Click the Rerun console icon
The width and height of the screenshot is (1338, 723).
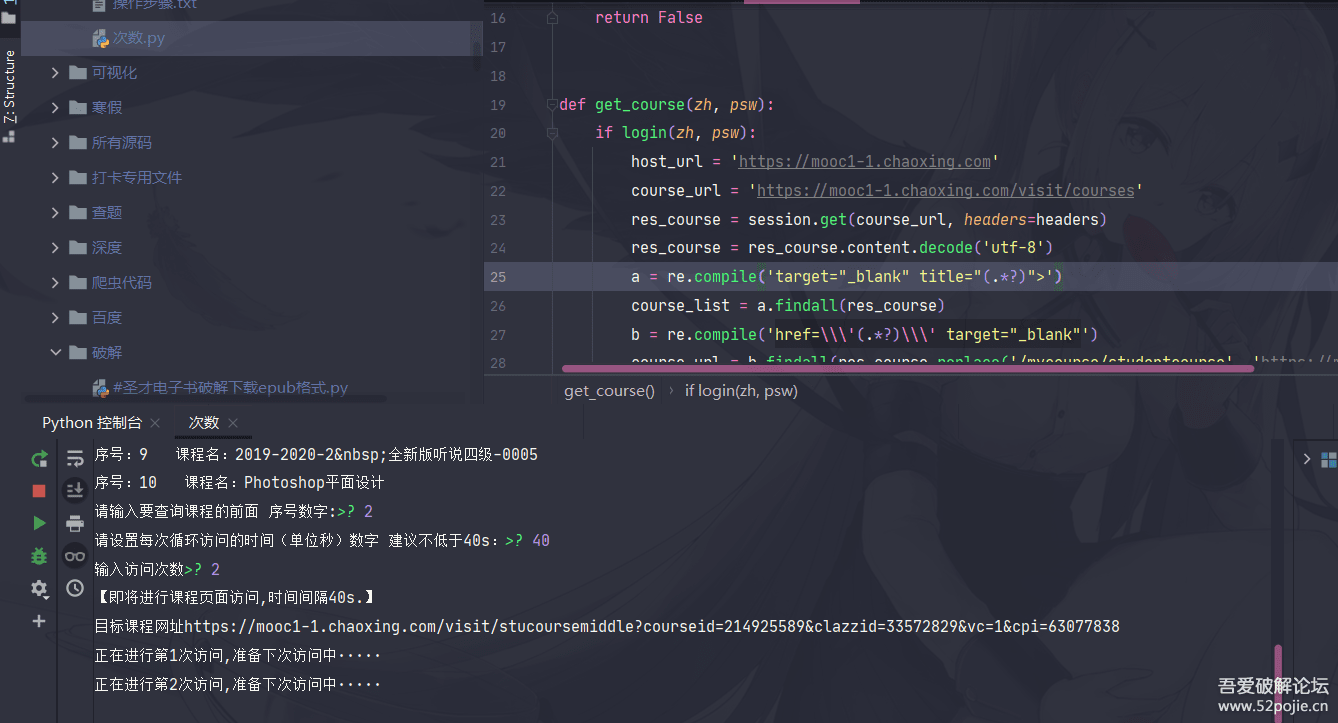[39, 459]
